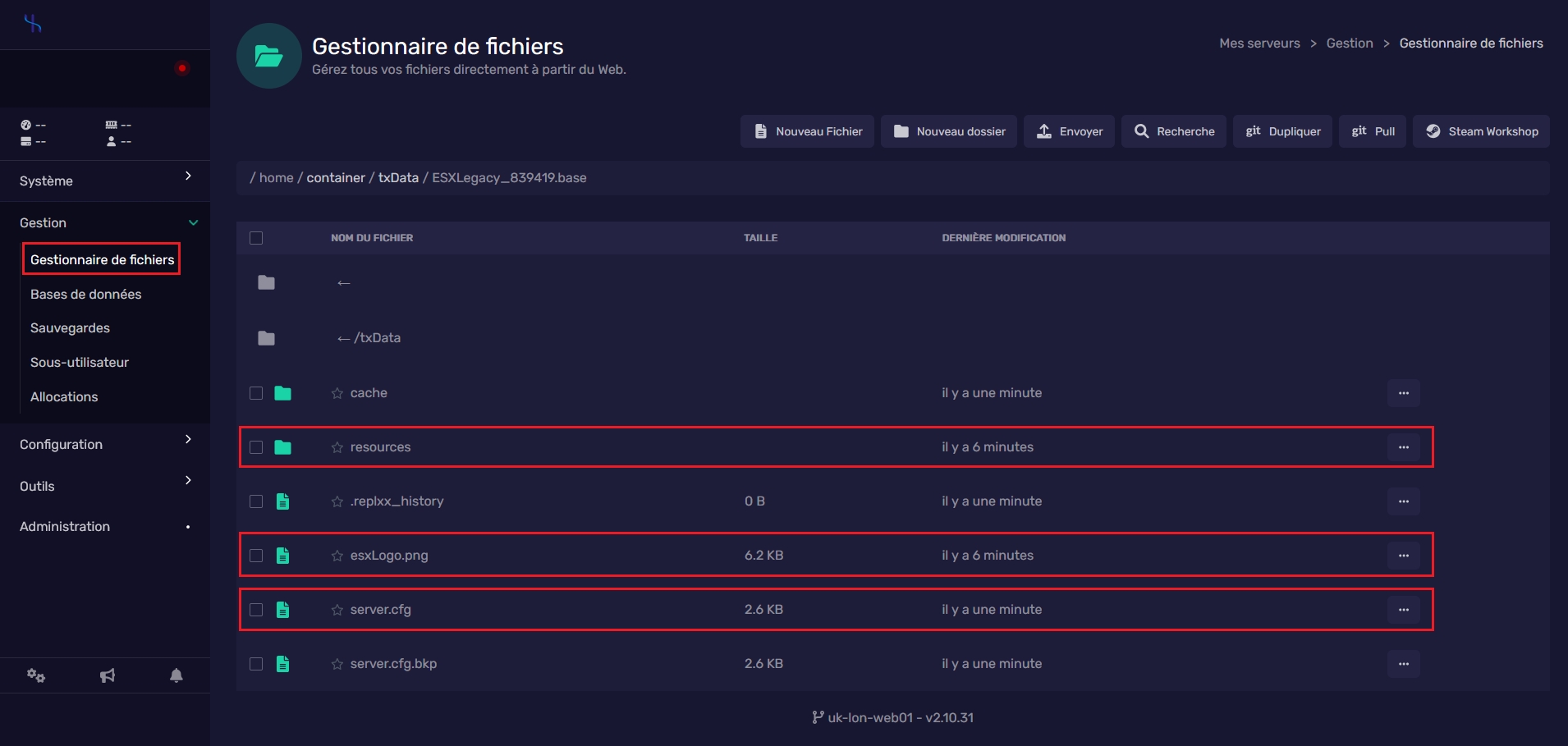1568x746 pixels.
Task: Expand the Système sidebar section
Action: click(x=104, y=181)
